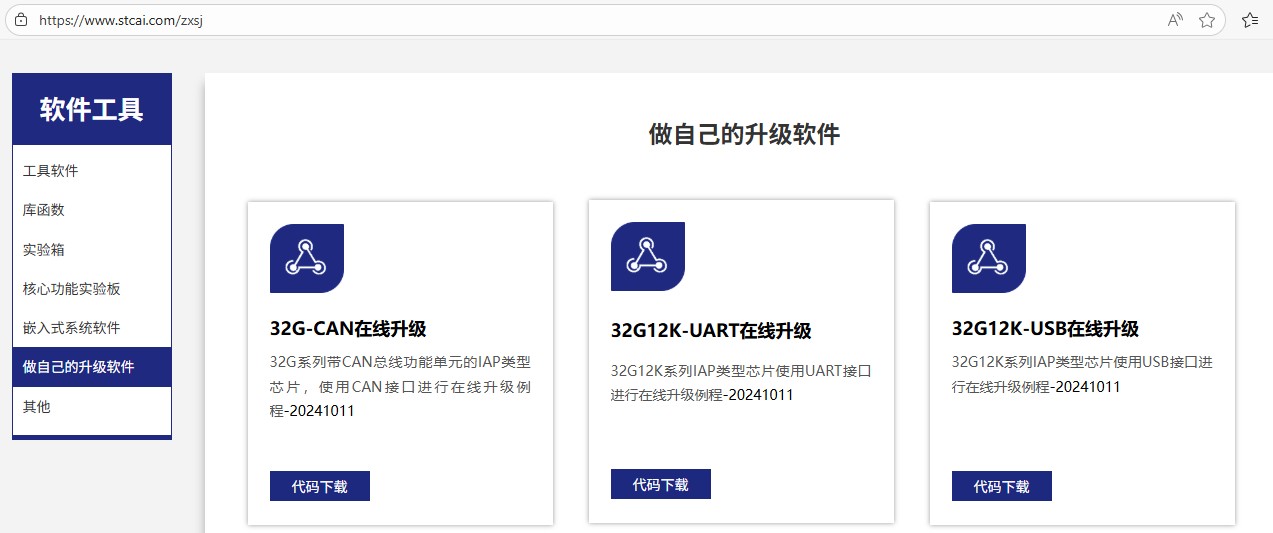
Task: Add page to favorites with star icon
Action: [x=1207, y=20]
